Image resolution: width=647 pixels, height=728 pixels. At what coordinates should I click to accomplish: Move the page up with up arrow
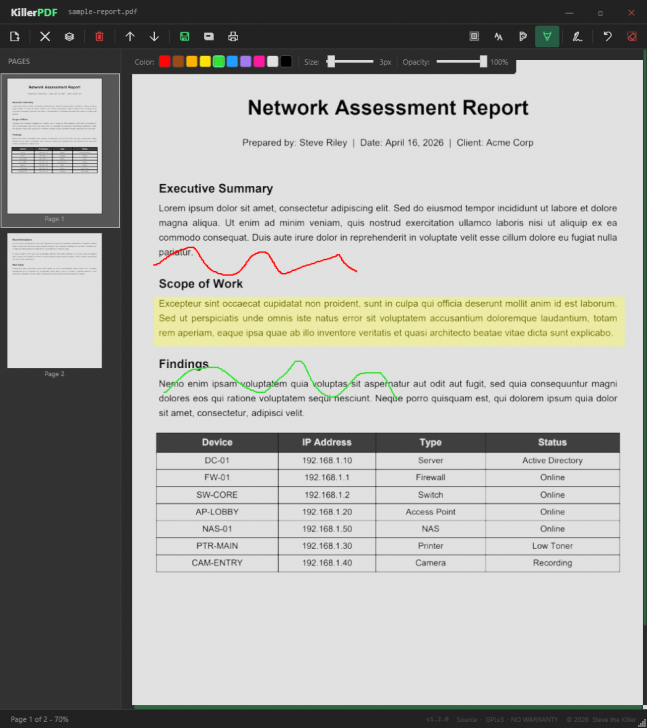tap(130, 37)
